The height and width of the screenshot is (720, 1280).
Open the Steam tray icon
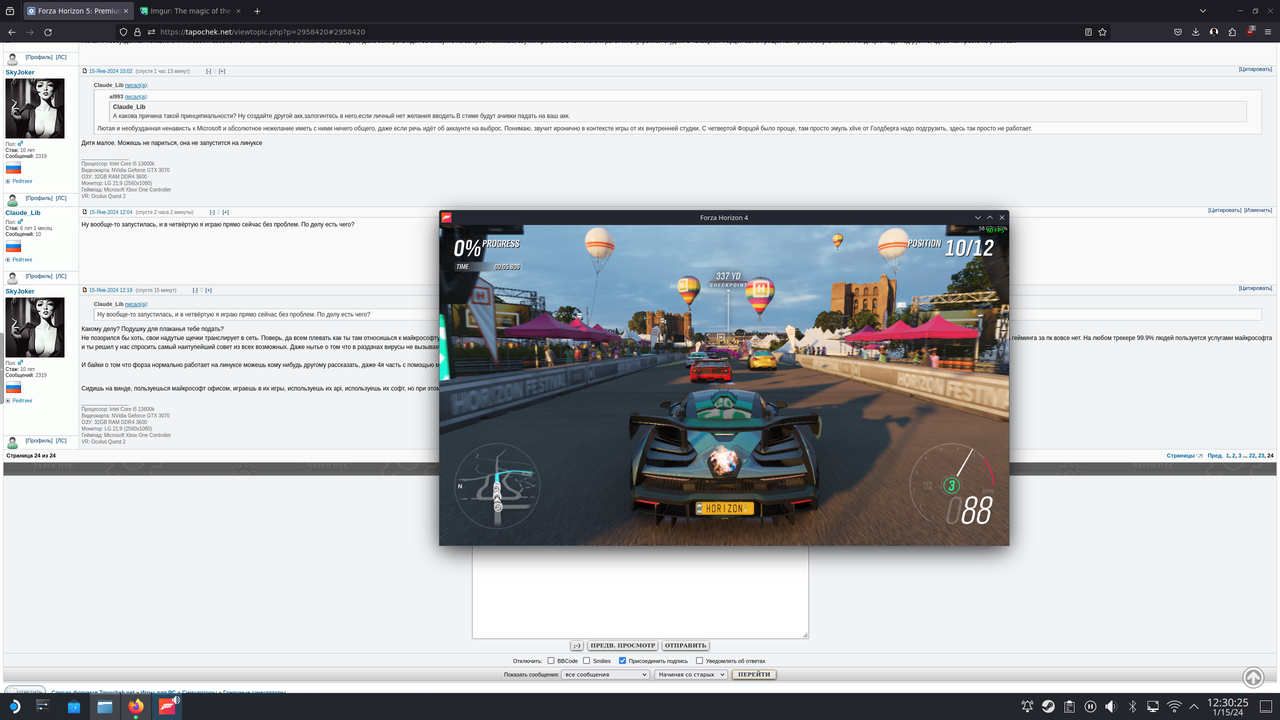click(x=1048, y=706)
